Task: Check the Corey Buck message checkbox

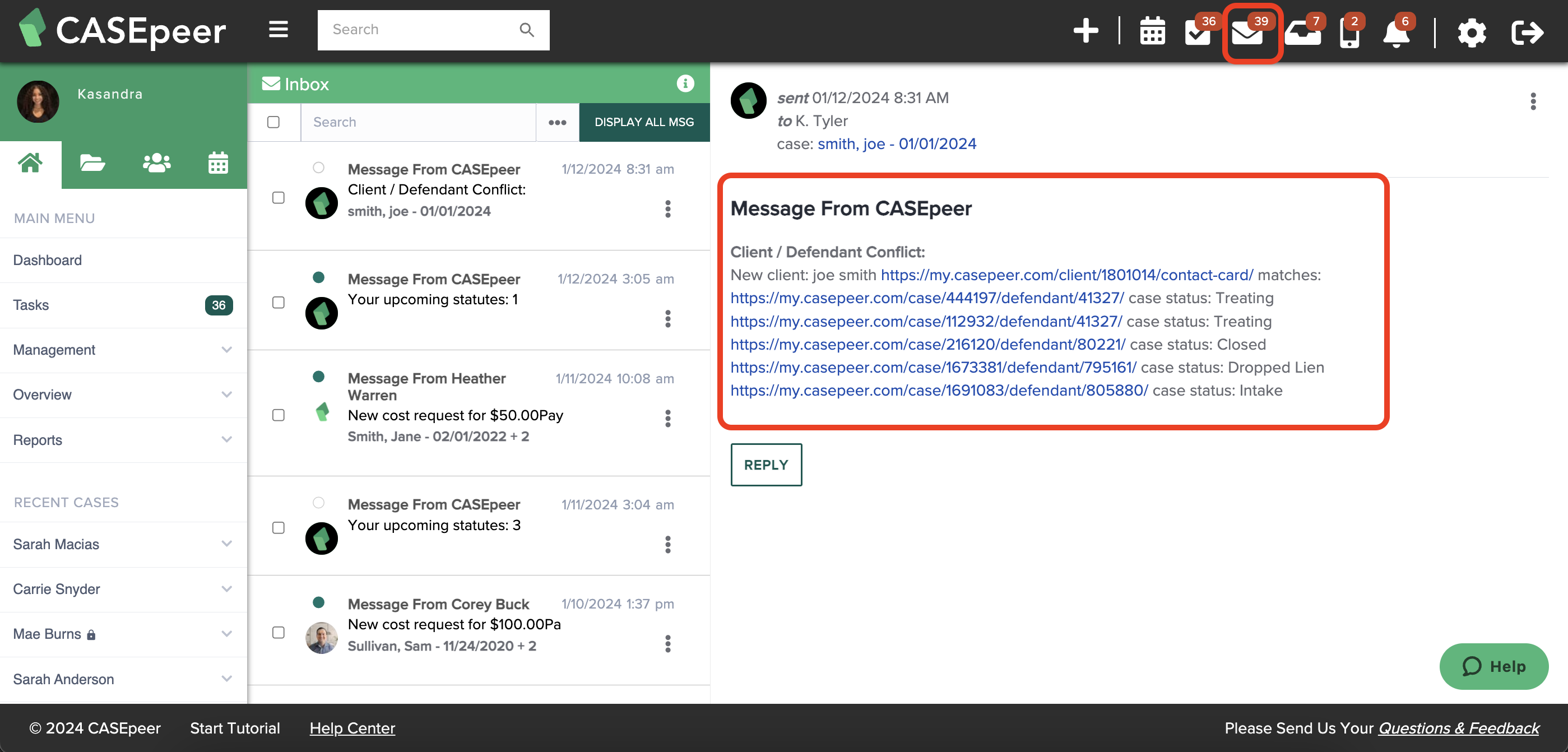Action: click(x=278, y=632)
